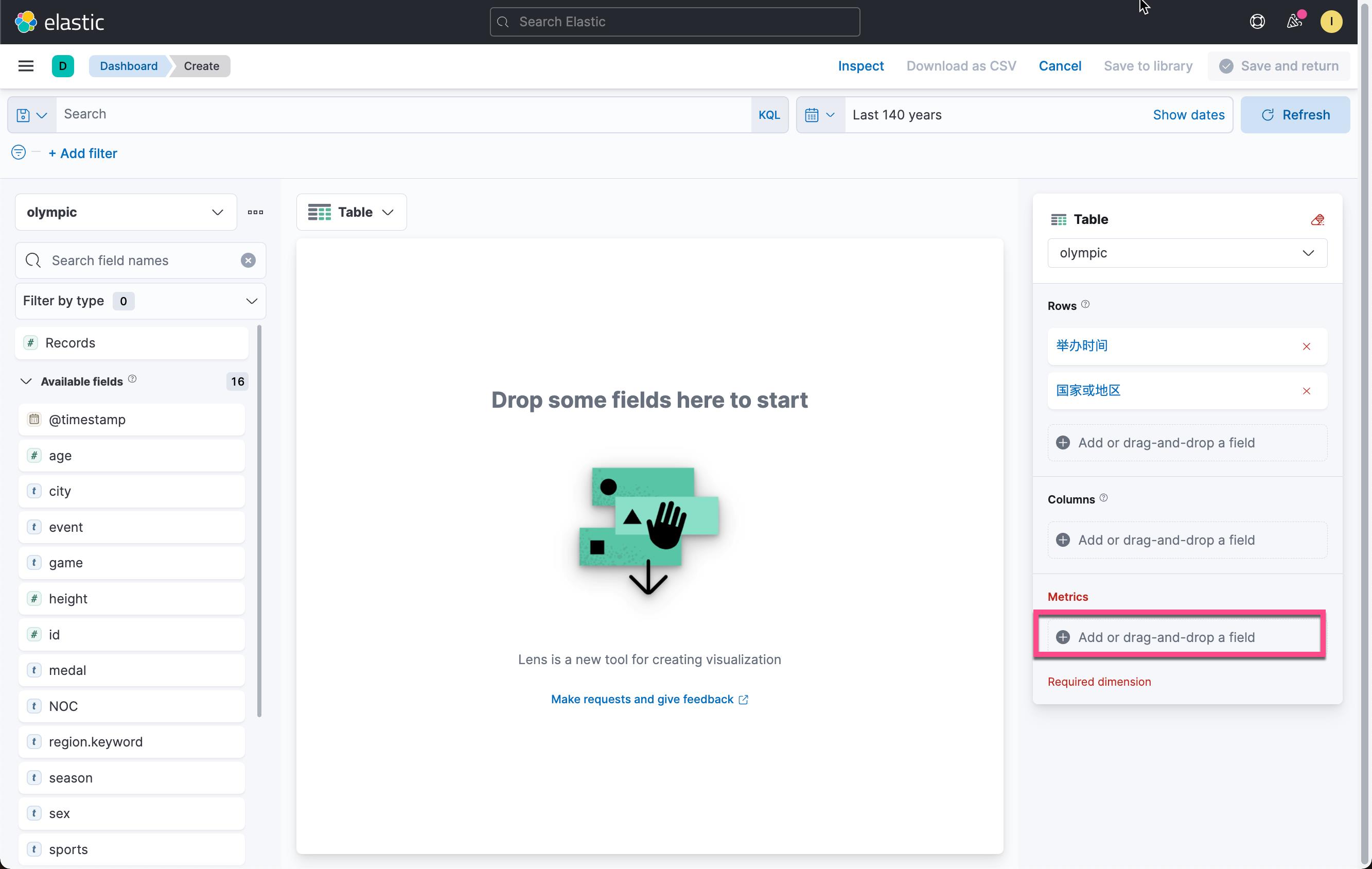Focus the KQL Search query bar

coord(403,114)
